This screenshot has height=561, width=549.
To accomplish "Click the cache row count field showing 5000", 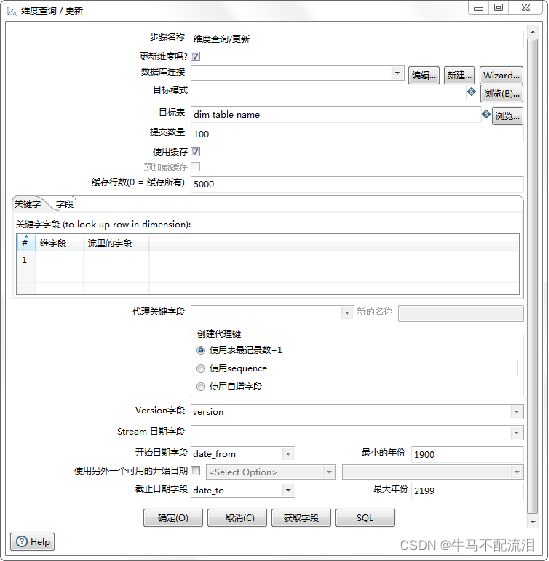I will [x=357, y=184].
